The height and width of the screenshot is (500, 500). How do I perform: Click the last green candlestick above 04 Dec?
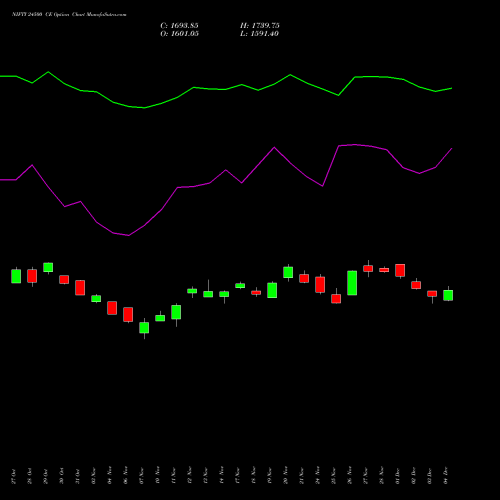click(x=448, y=295)
